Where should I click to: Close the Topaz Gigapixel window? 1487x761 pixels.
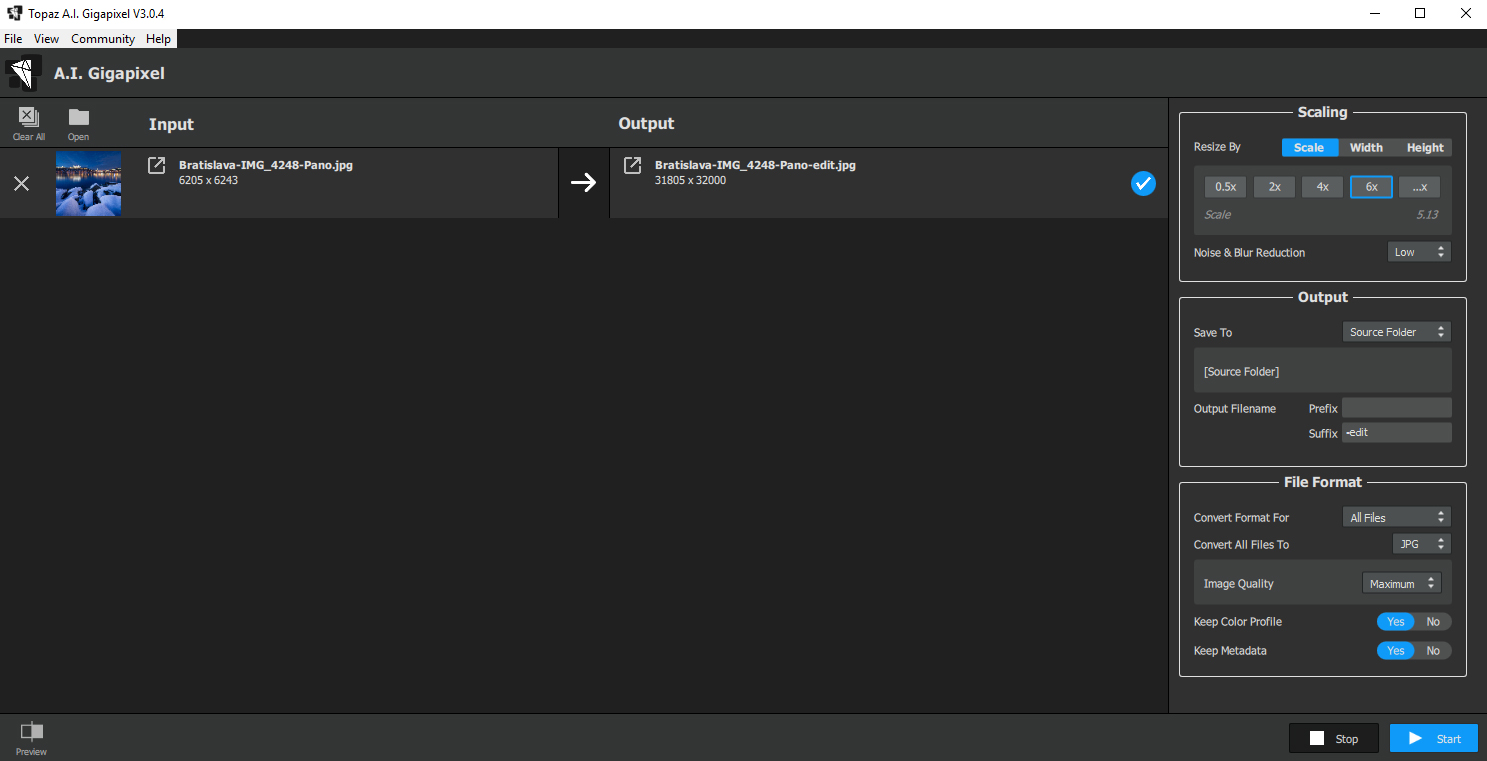coord(1465,14)
